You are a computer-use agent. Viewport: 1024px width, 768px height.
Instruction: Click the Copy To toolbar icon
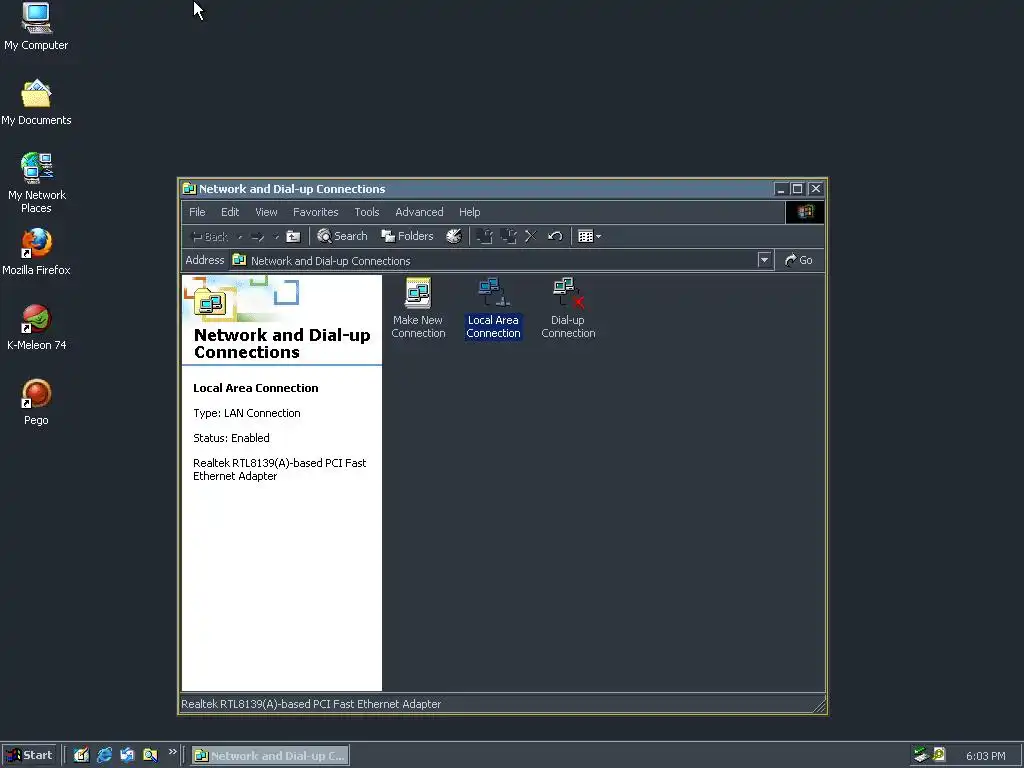(x=508, y=236)
